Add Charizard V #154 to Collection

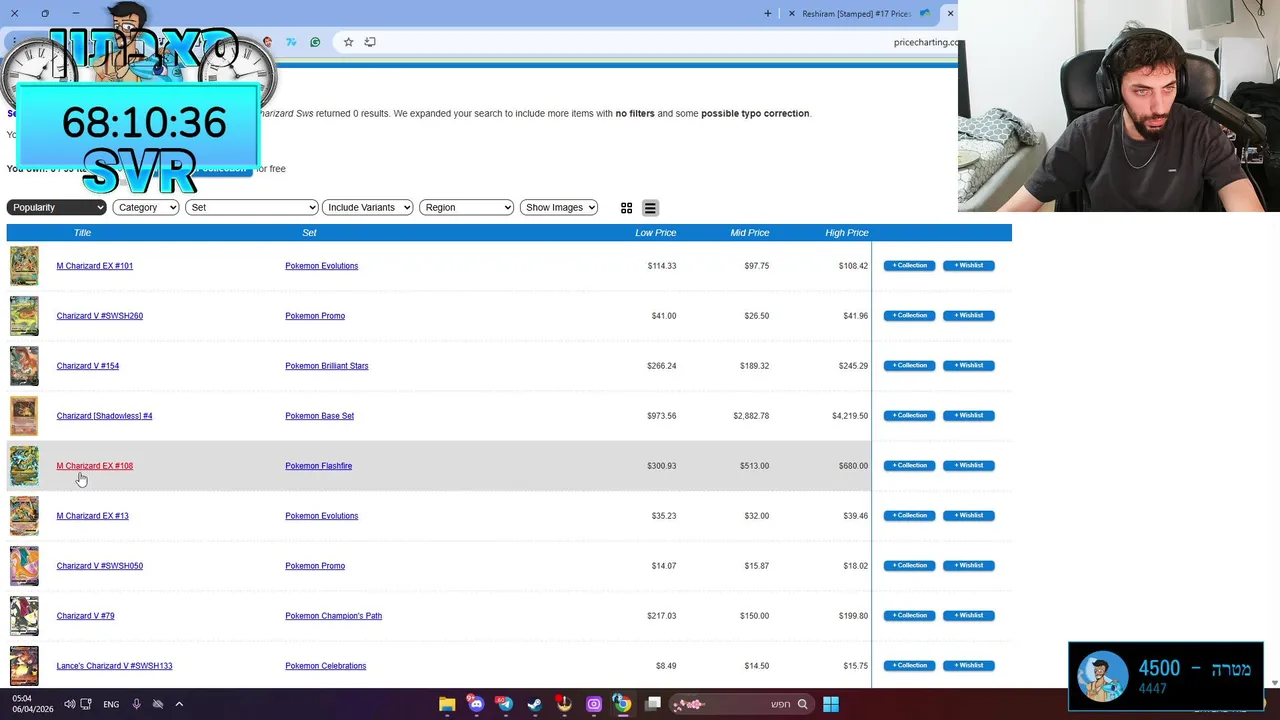pyautogui.click(x=909, y=366)
